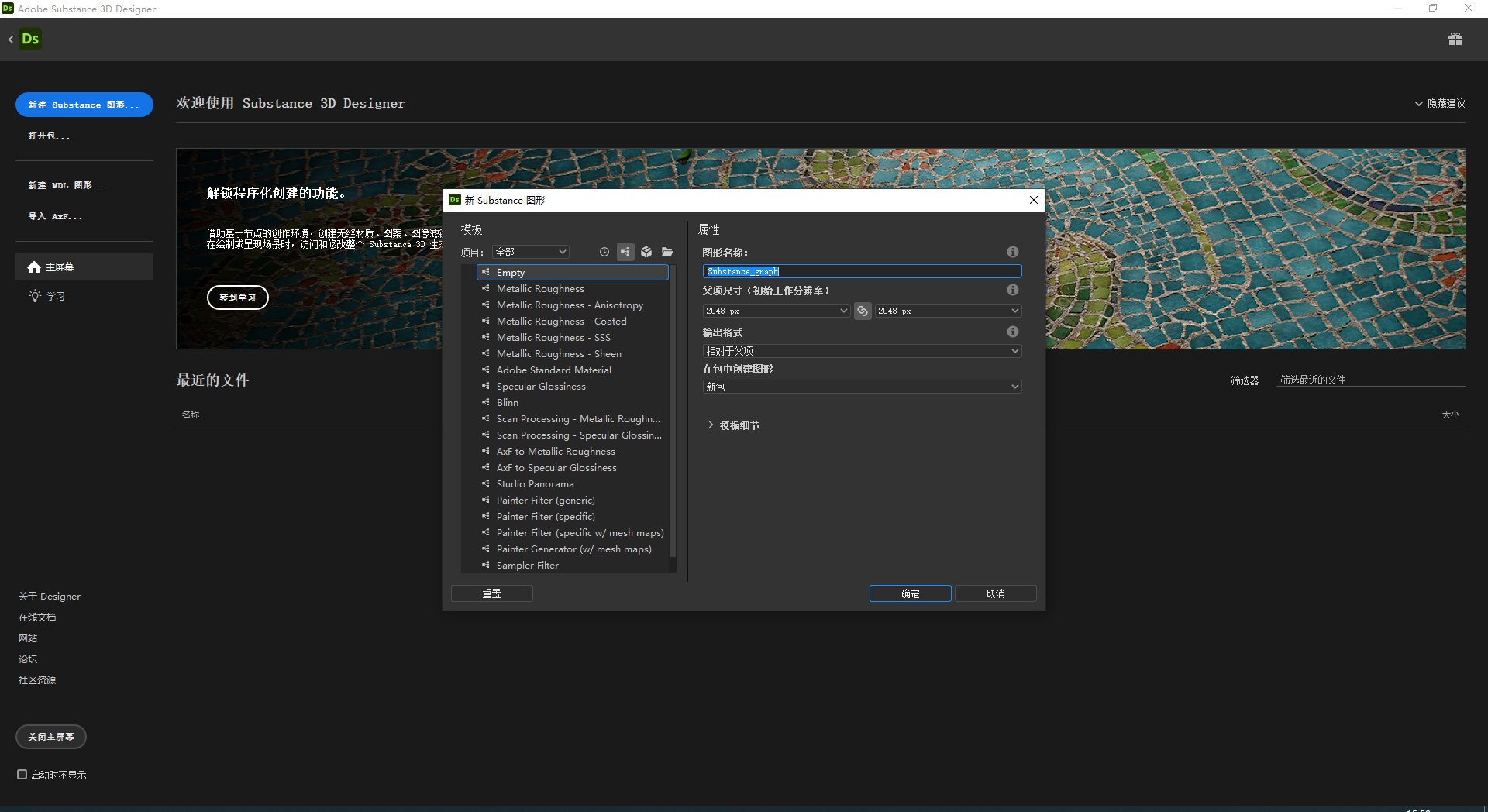Select the Metallic Roughness template

[572, 288]
